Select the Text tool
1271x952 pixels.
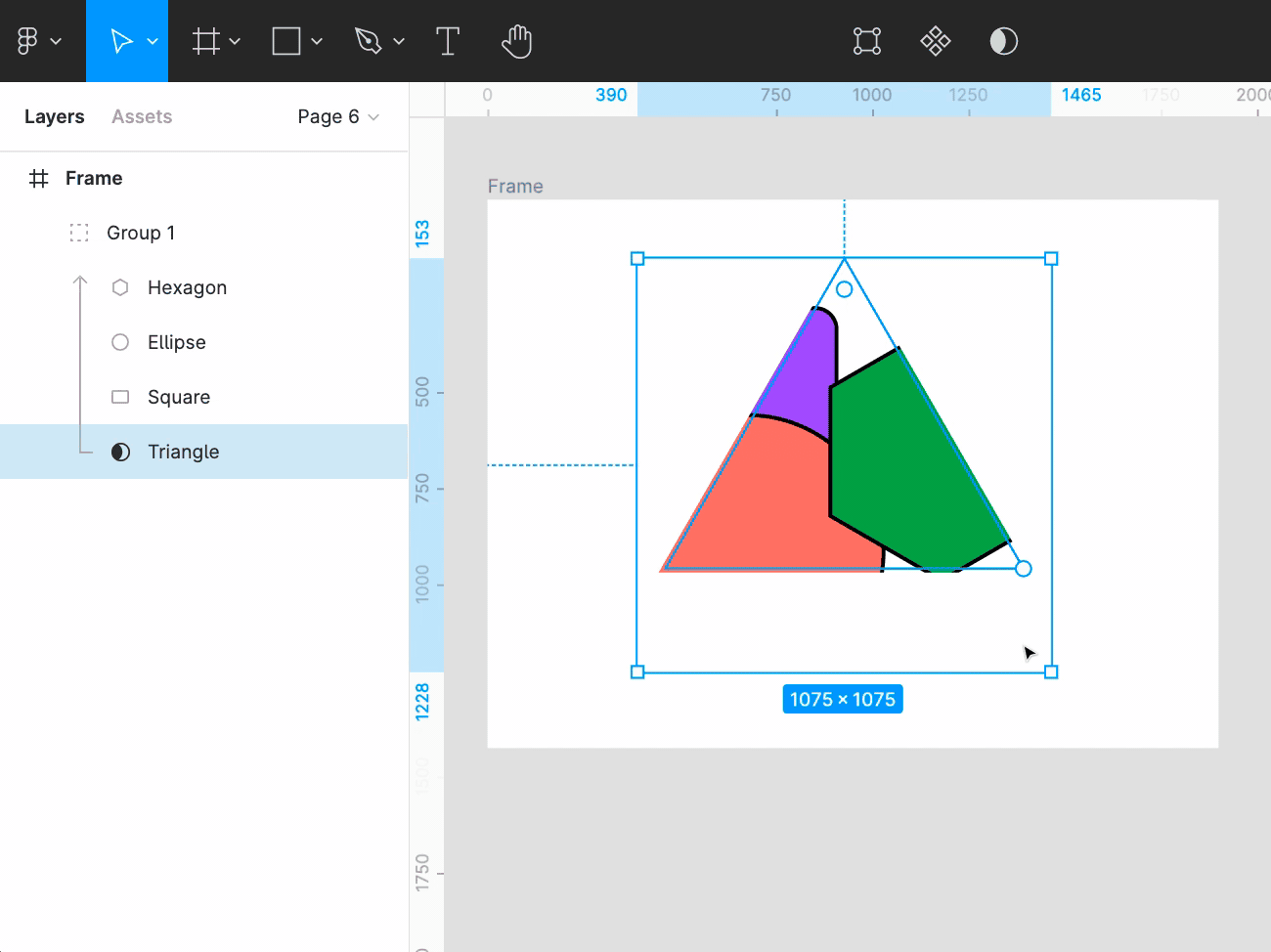click(448, 40)
